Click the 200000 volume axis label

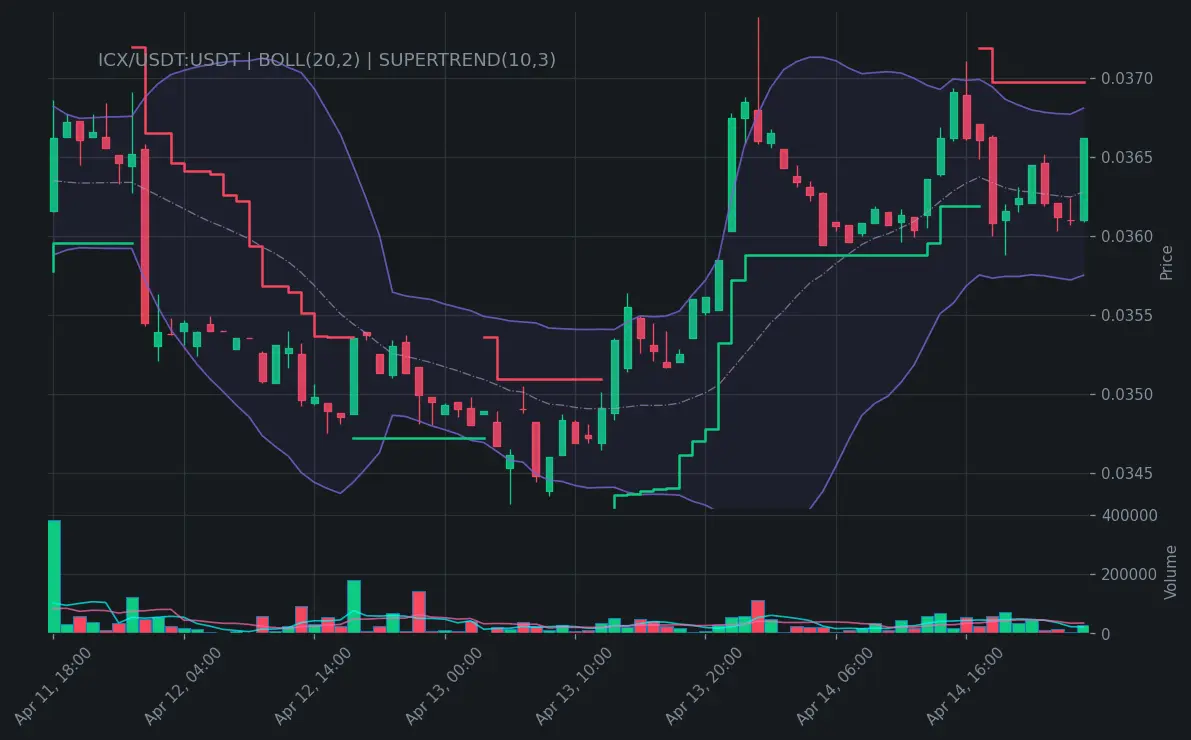1129,574
